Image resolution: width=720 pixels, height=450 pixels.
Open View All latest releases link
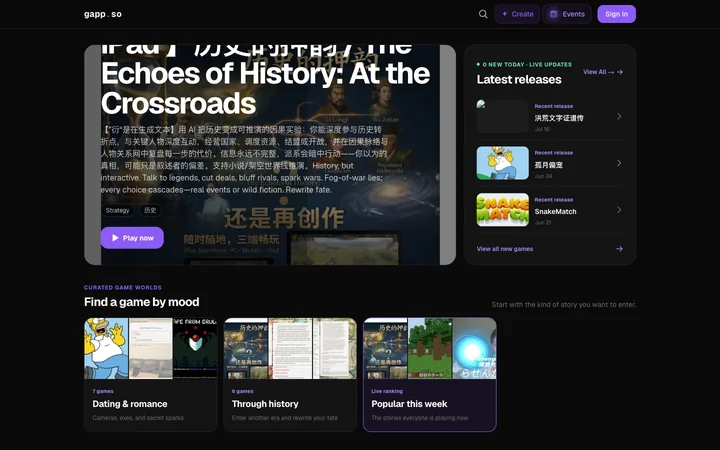tap(603, 72)
